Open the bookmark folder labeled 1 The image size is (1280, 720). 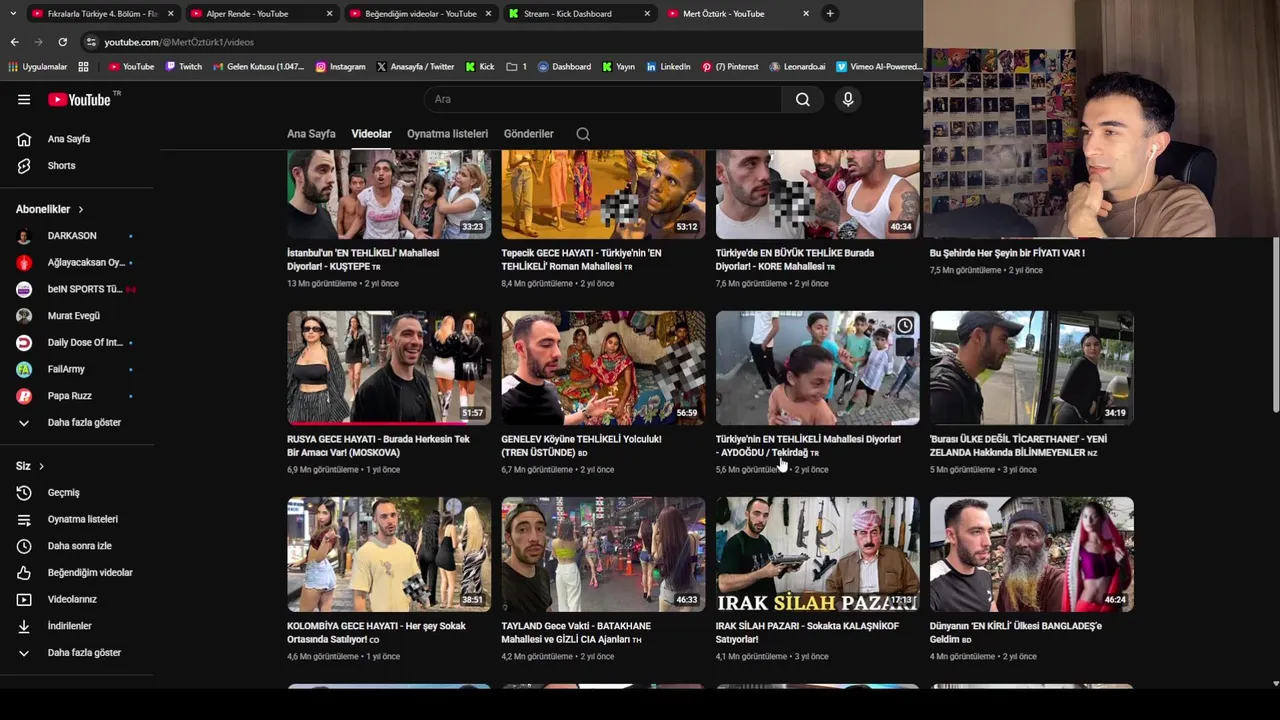[517, 67]
